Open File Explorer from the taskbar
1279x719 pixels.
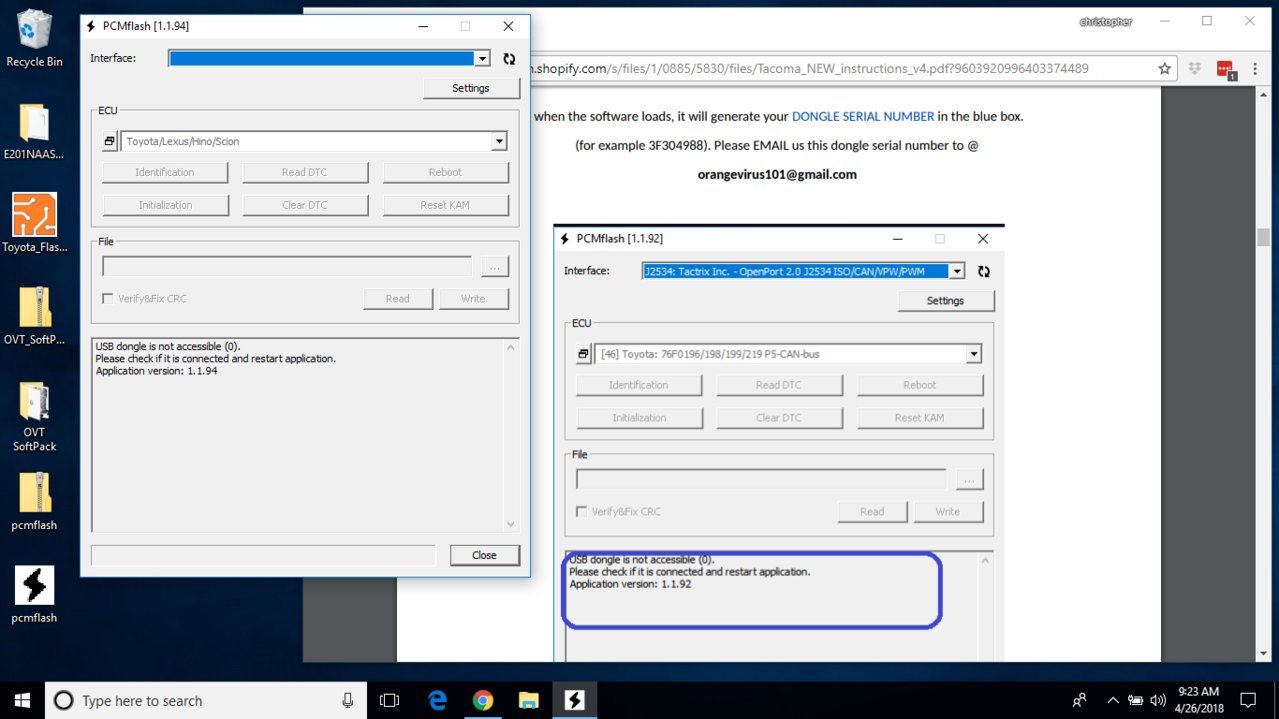point(528,700)
